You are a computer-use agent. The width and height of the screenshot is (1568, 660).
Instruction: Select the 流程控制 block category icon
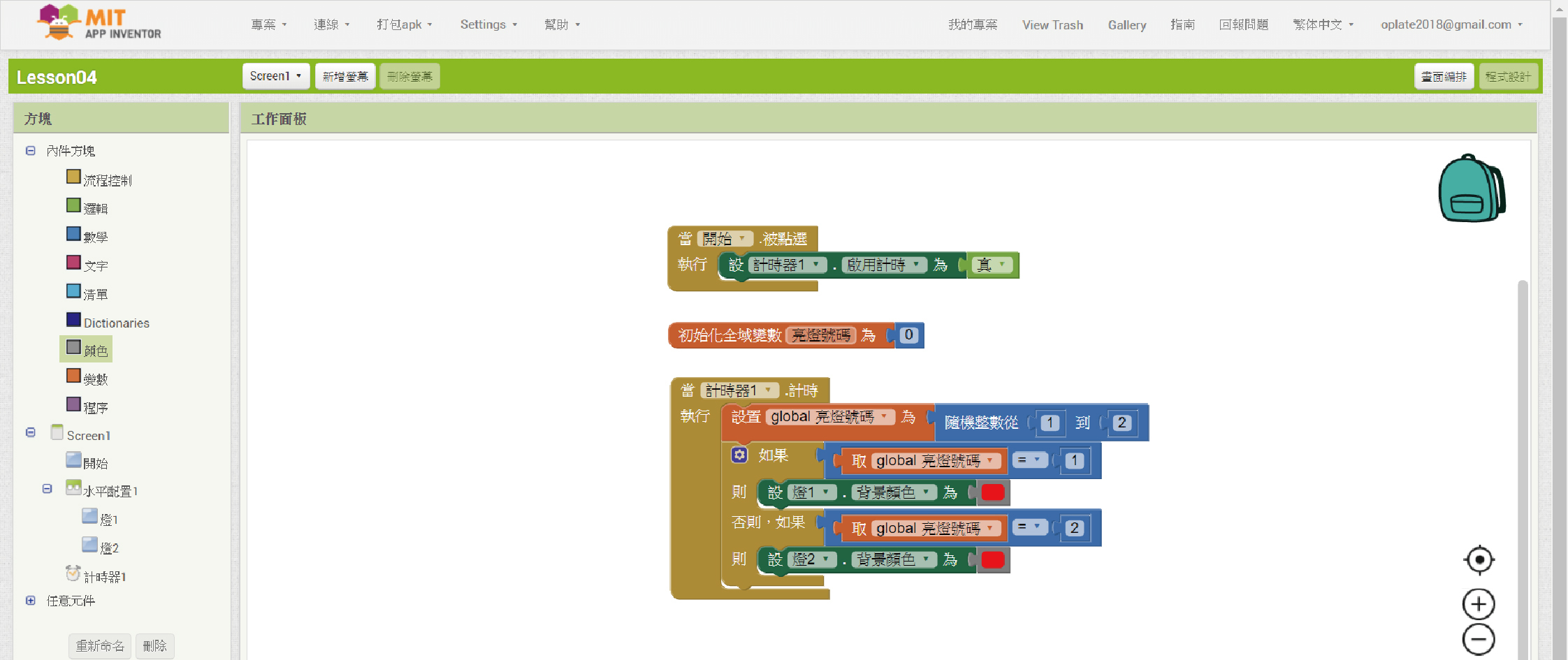[x=73, y=177]
